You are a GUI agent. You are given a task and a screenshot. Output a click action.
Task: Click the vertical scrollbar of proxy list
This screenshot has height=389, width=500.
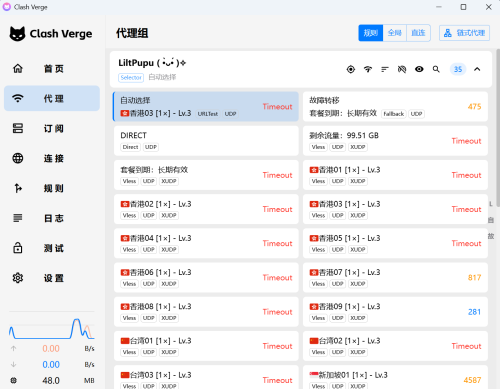pos(498,128)
